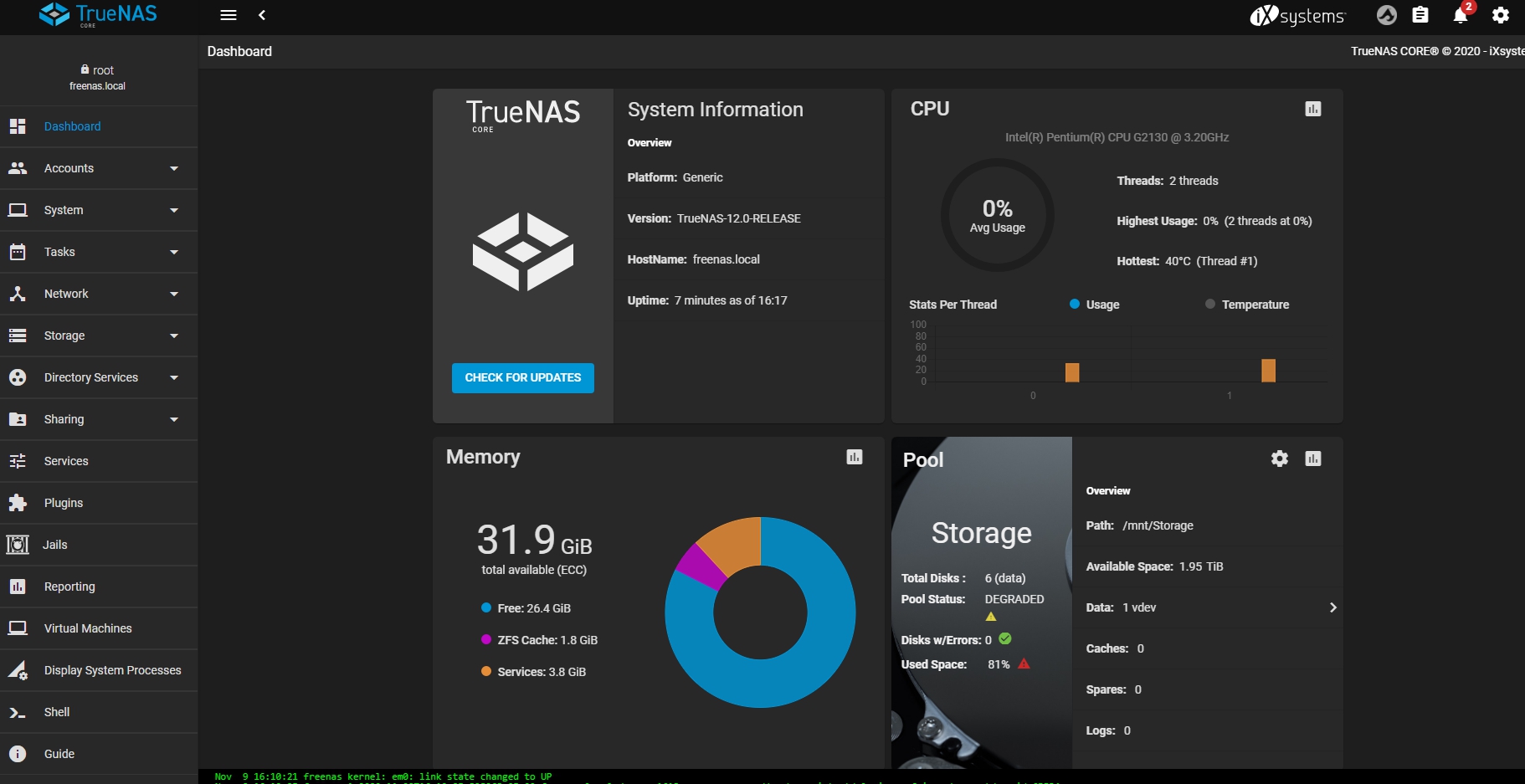Viewport: 1525px width, 784px height.
Task: Click the green disks without errors checkmark
Action: tap(1005, 638)
